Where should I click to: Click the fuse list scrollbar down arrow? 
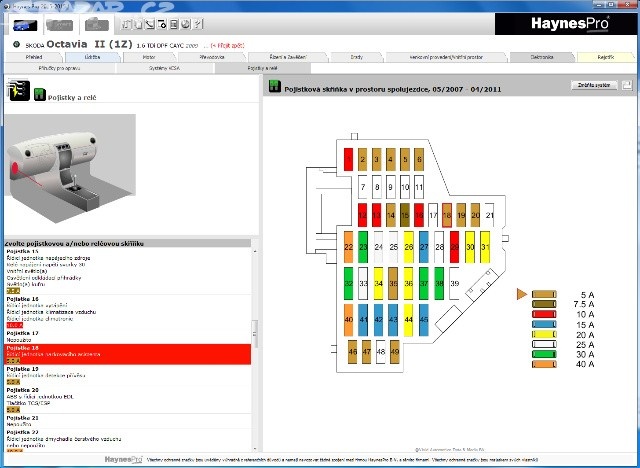[255, 449]
